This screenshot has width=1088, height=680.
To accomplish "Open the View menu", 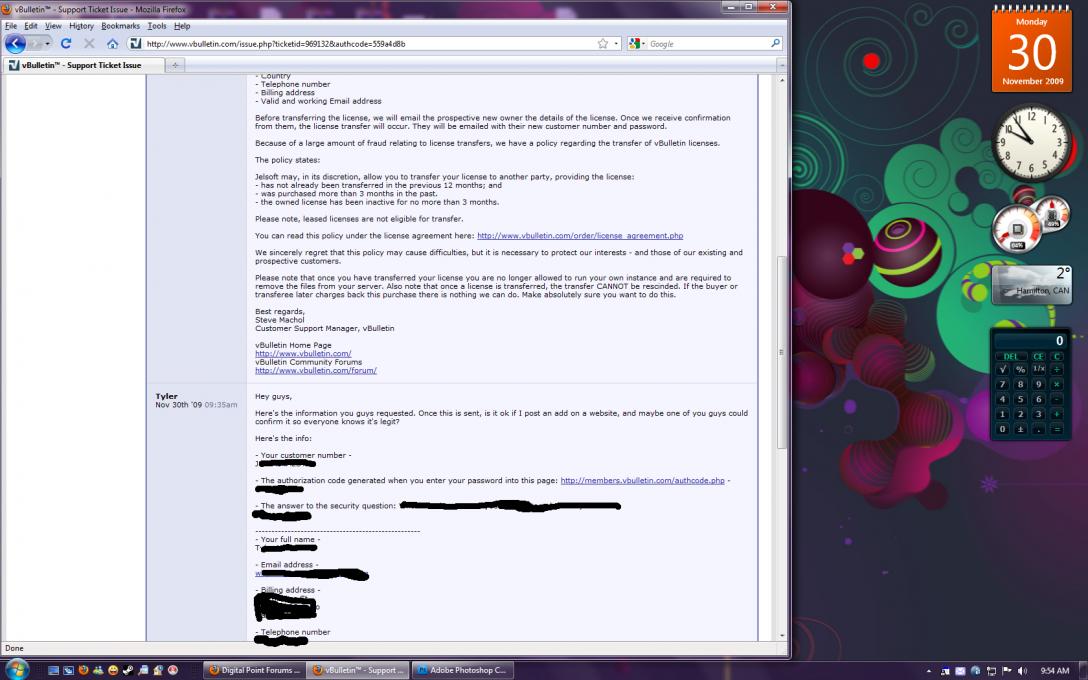I will tap(53, 26).
